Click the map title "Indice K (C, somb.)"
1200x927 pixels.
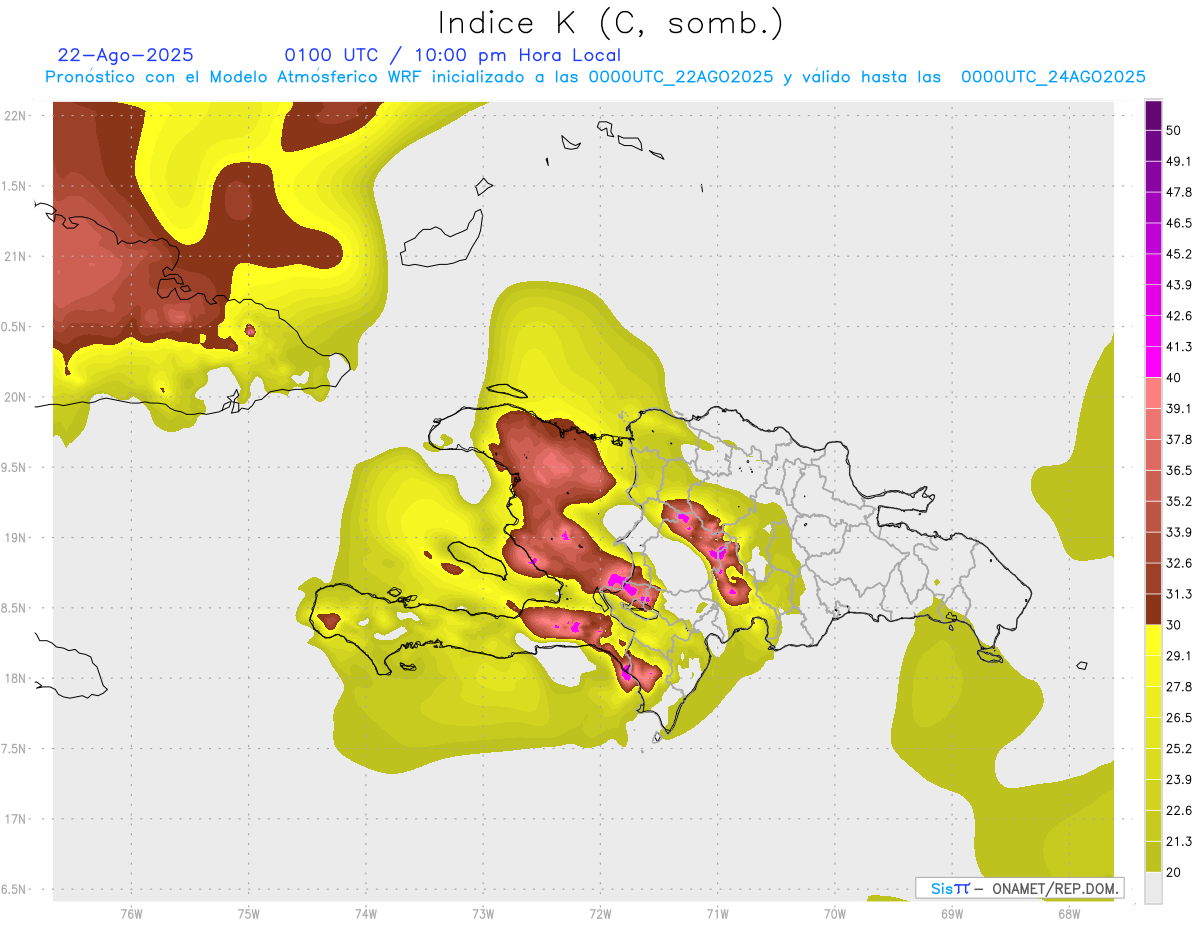pos(611,23)
